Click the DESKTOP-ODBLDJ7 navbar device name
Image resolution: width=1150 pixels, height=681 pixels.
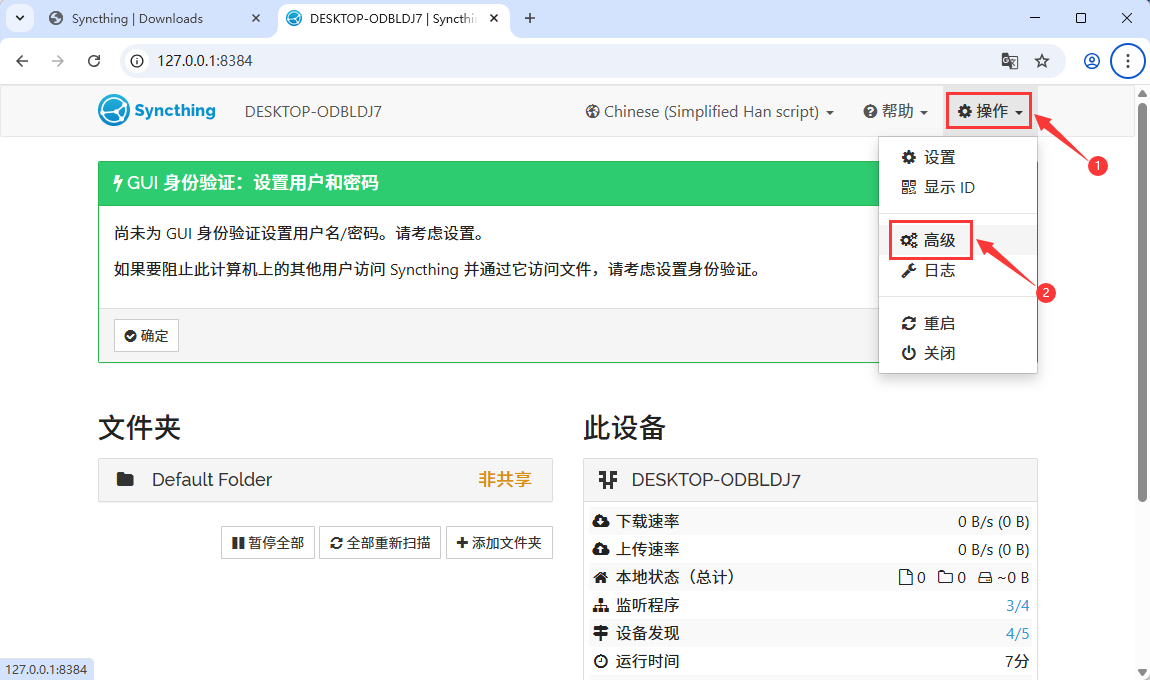313,111
